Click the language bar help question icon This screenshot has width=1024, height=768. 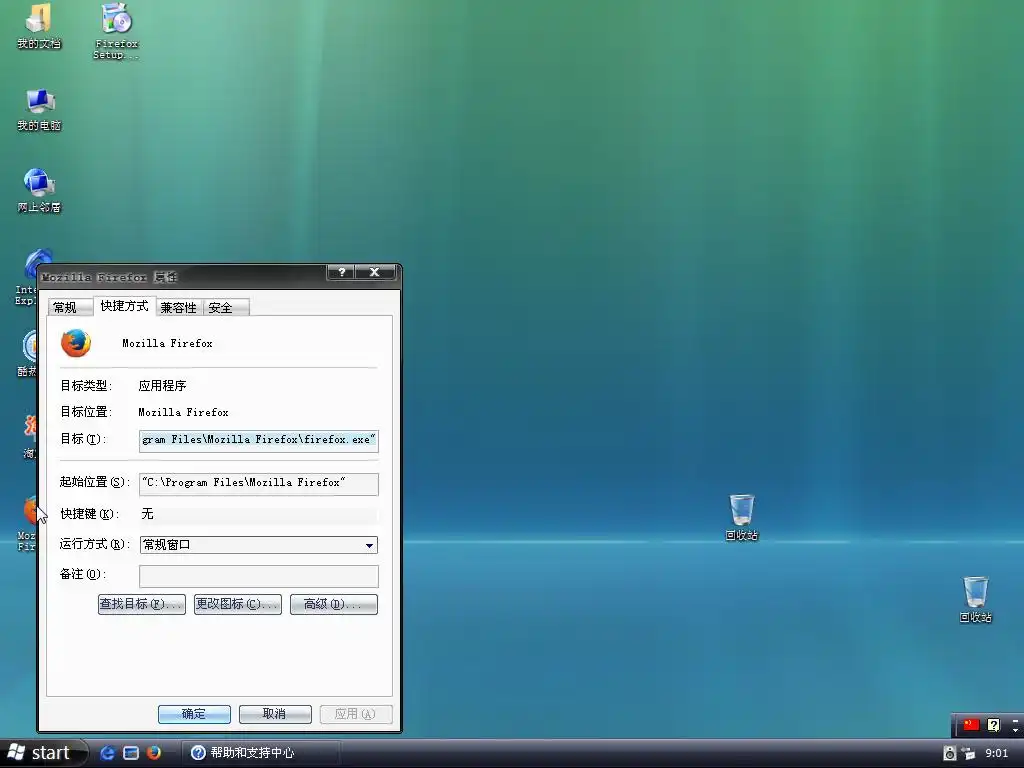coord(993,725)
